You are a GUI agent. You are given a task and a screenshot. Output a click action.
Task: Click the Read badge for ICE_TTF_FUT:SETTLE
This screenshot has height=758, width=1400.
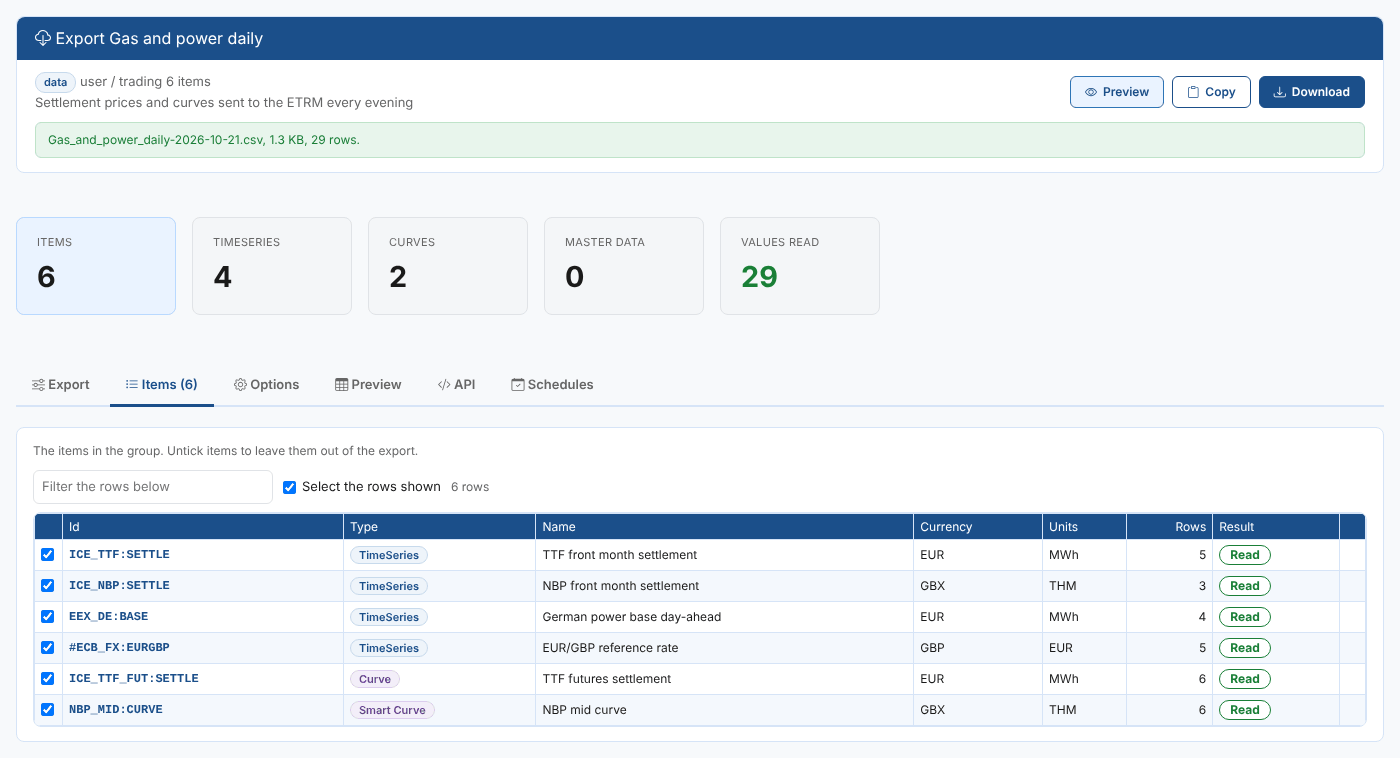click(x=1245, y=679)
